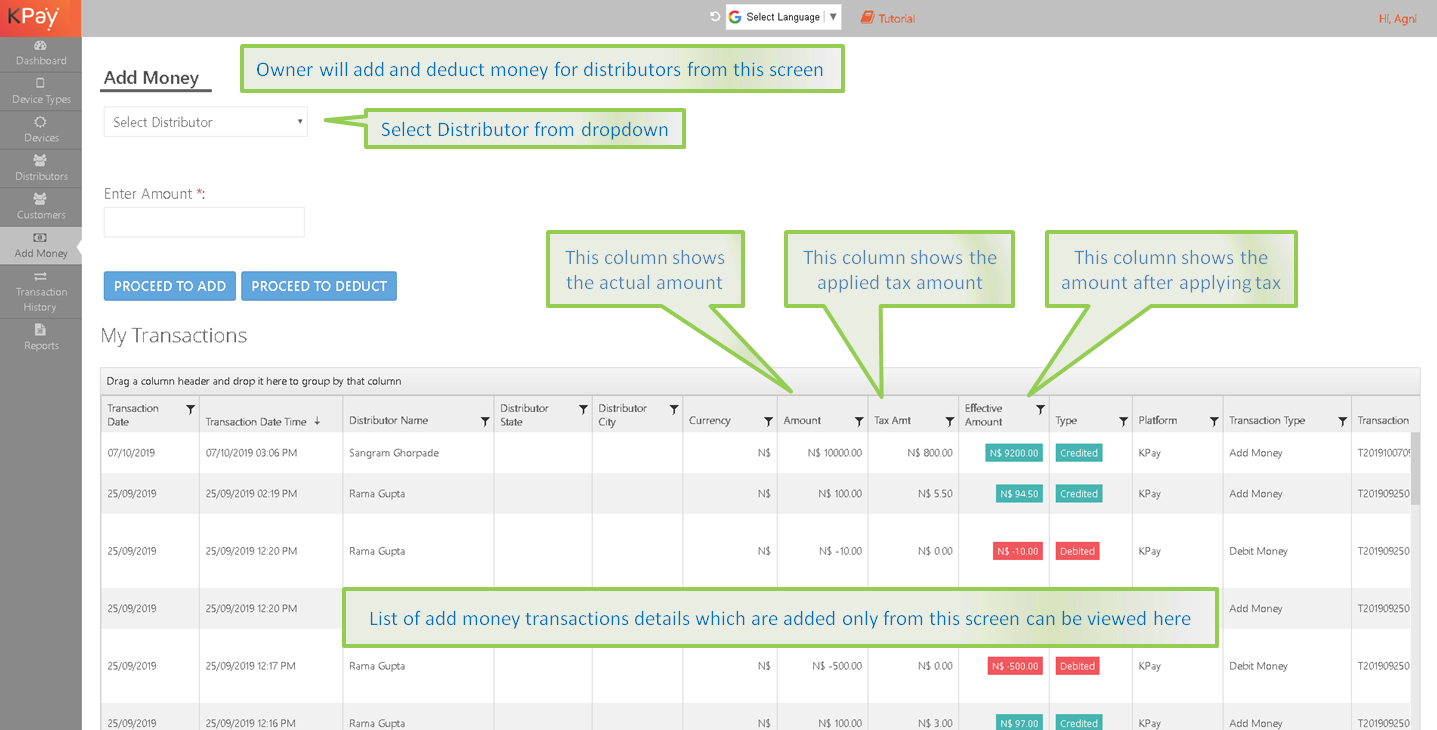Click the PROCEED TO DEDUCT button
Viewport: 1437px width, 730px height.
319,286
